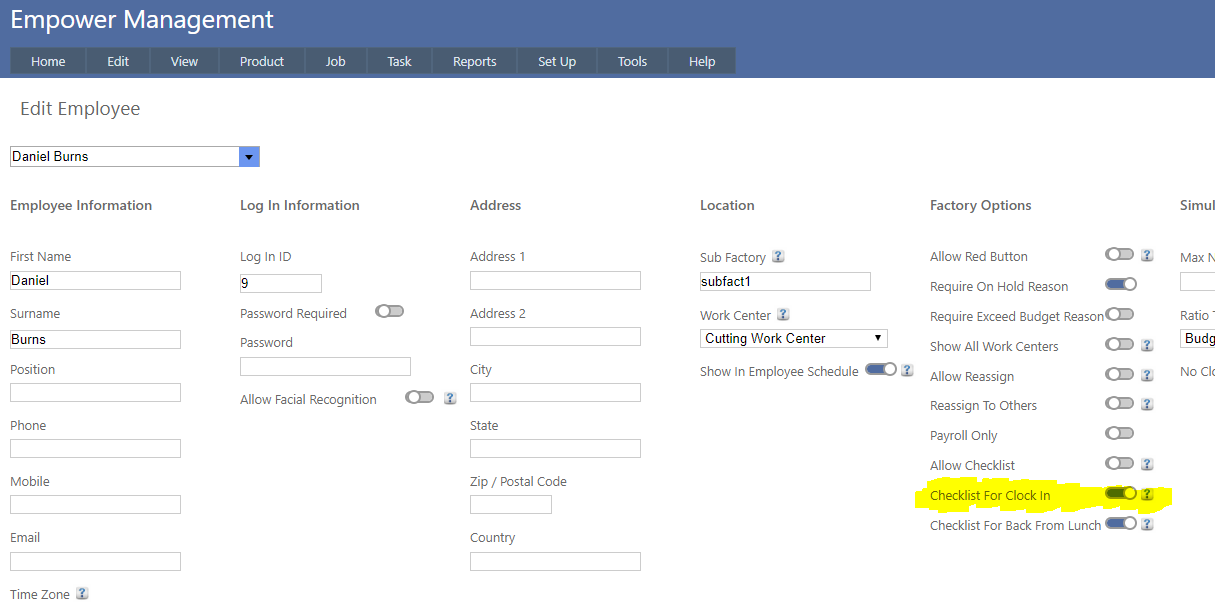Click help icon for Show In Employee Schedule

[907, 370]
